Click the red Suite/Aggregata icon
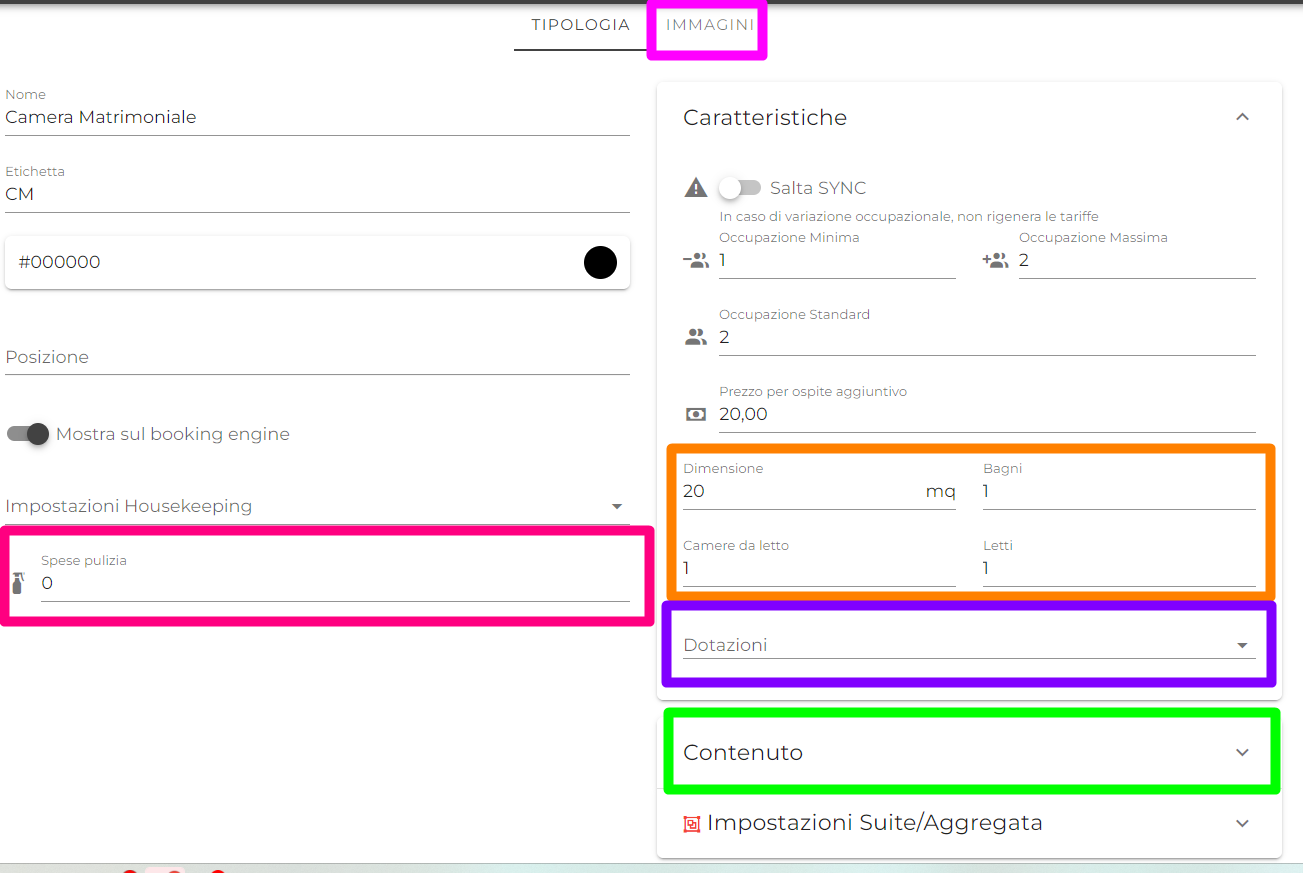Image resolution: width=1303 pixels, height=873 pixels. coord(692,824)
